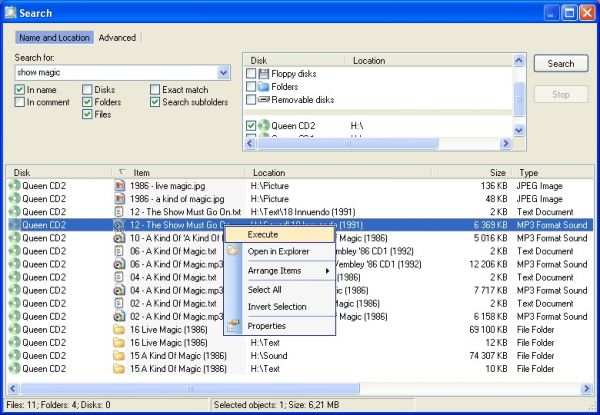Expand the Arrange Items submenu arrow
This screenshot has height=415, width=600.
328,271
